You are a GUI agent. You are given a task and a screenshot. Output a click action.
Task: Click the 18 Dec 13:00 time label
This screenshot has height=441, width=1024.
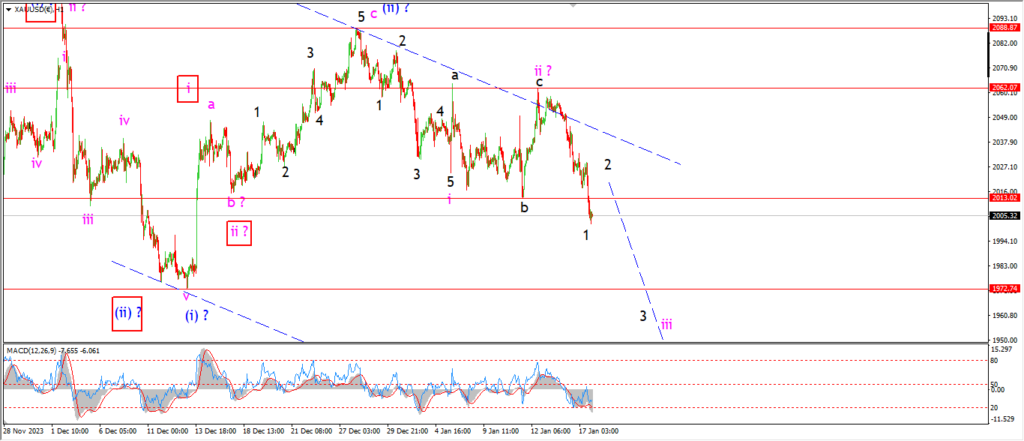pos(264,431)
